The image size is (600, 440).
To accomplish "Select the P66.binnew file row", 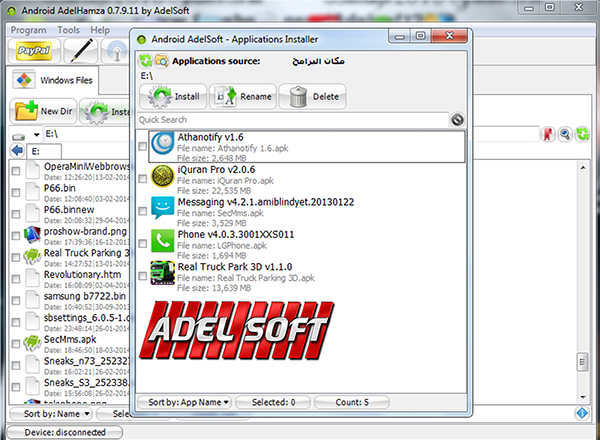I will pos(70,214).
